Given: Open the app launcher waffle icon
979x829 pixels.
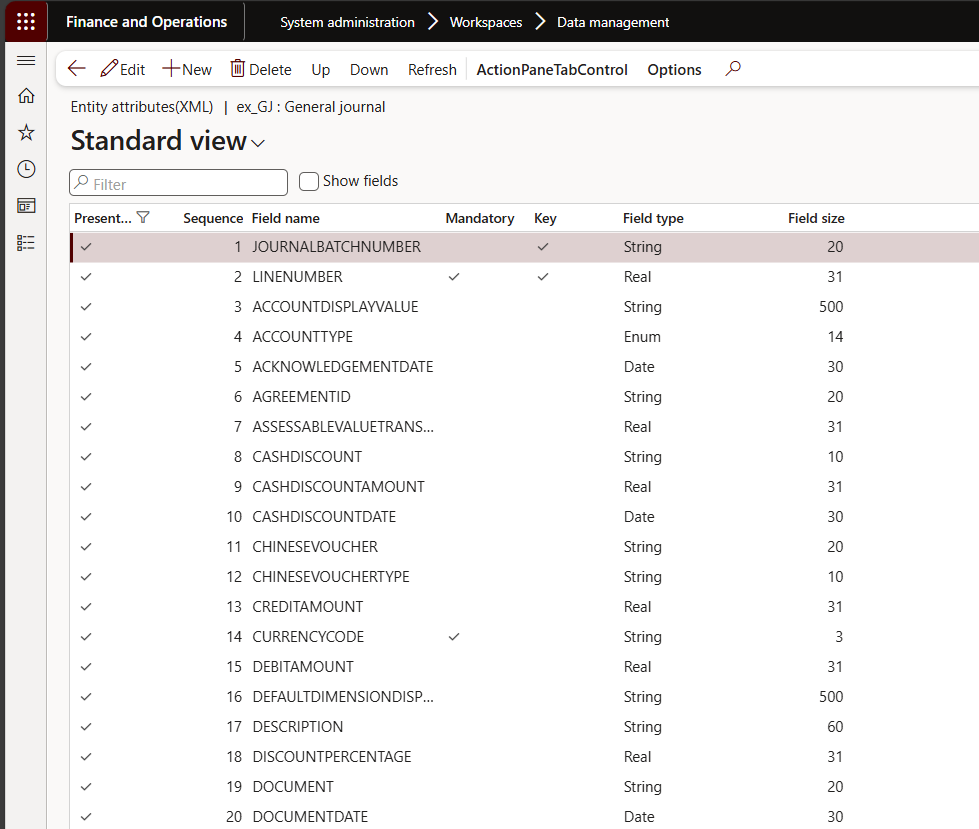Looking at the screenshot, I should (x=26, y=22).
